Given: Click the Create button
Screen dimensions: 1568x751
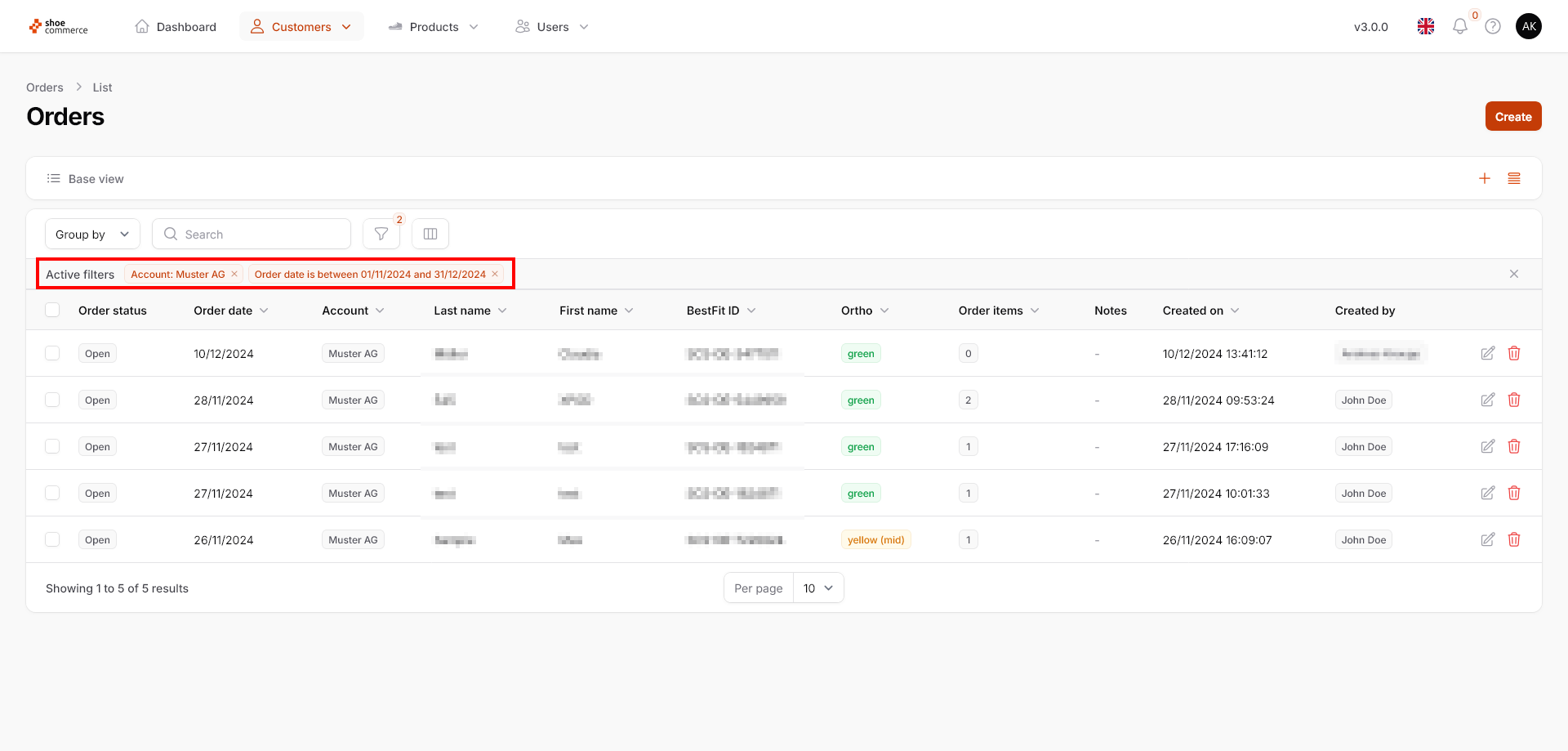Looking at the screenshot, I should [x=1512, y=117].
